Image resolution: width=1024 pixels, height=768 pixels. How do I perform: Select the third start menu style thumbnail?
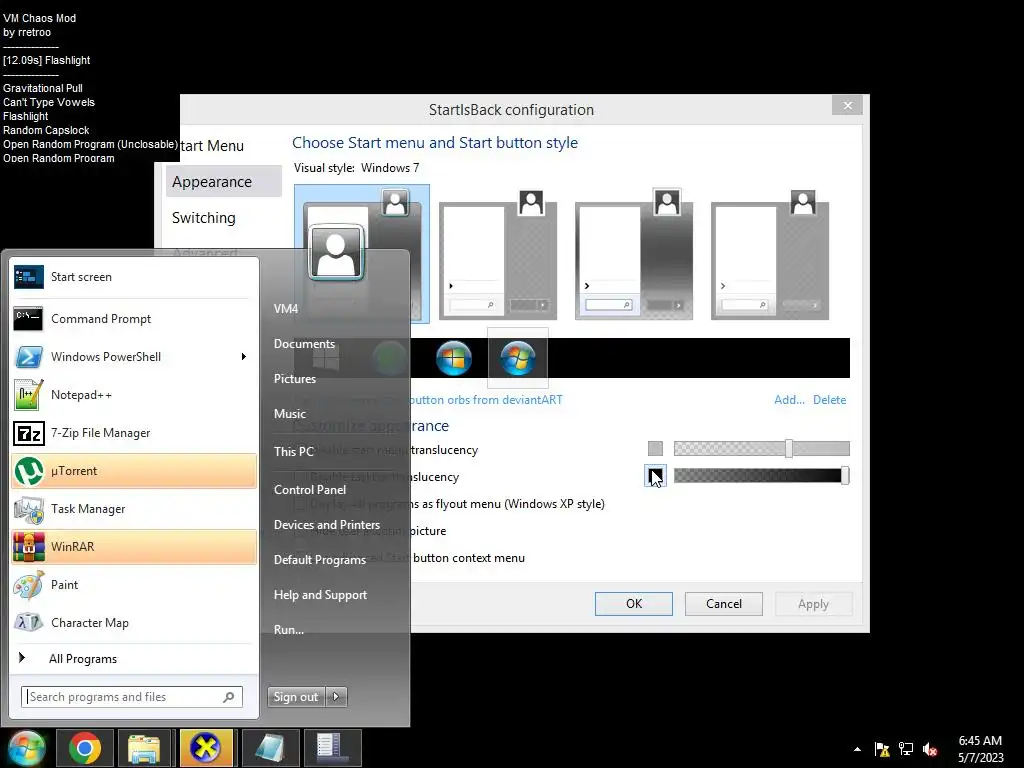tap(633, 255)
